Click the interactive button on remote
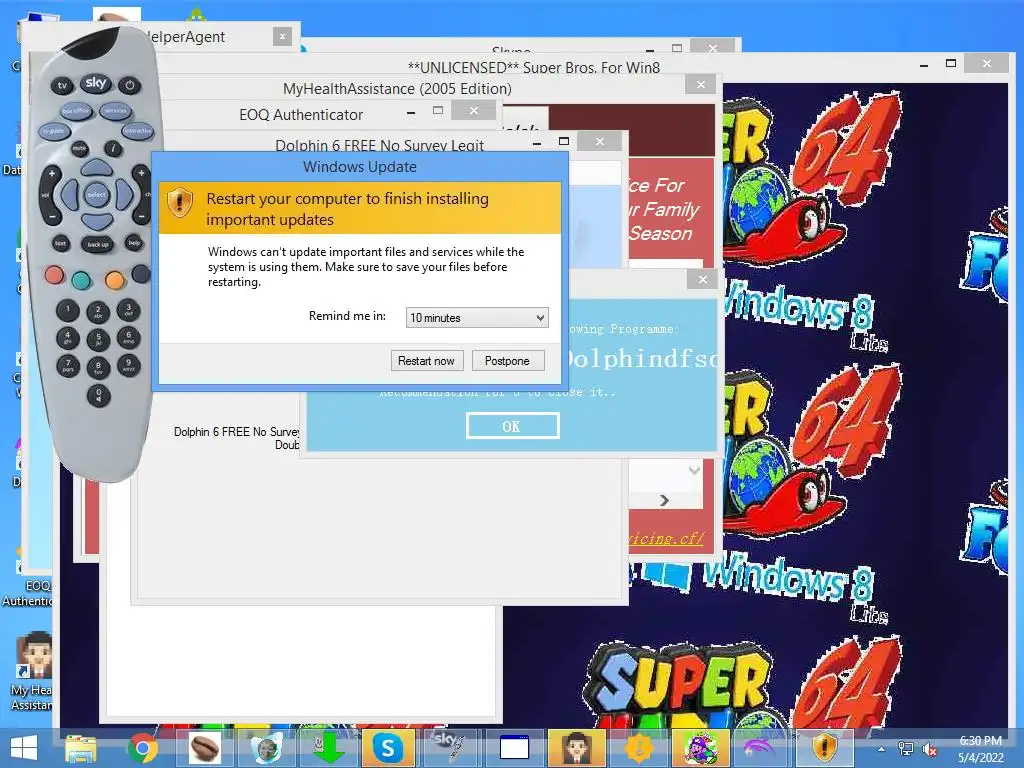This screenshot has height=768, width=1024. pyautogui.click(x=138, y=131)
